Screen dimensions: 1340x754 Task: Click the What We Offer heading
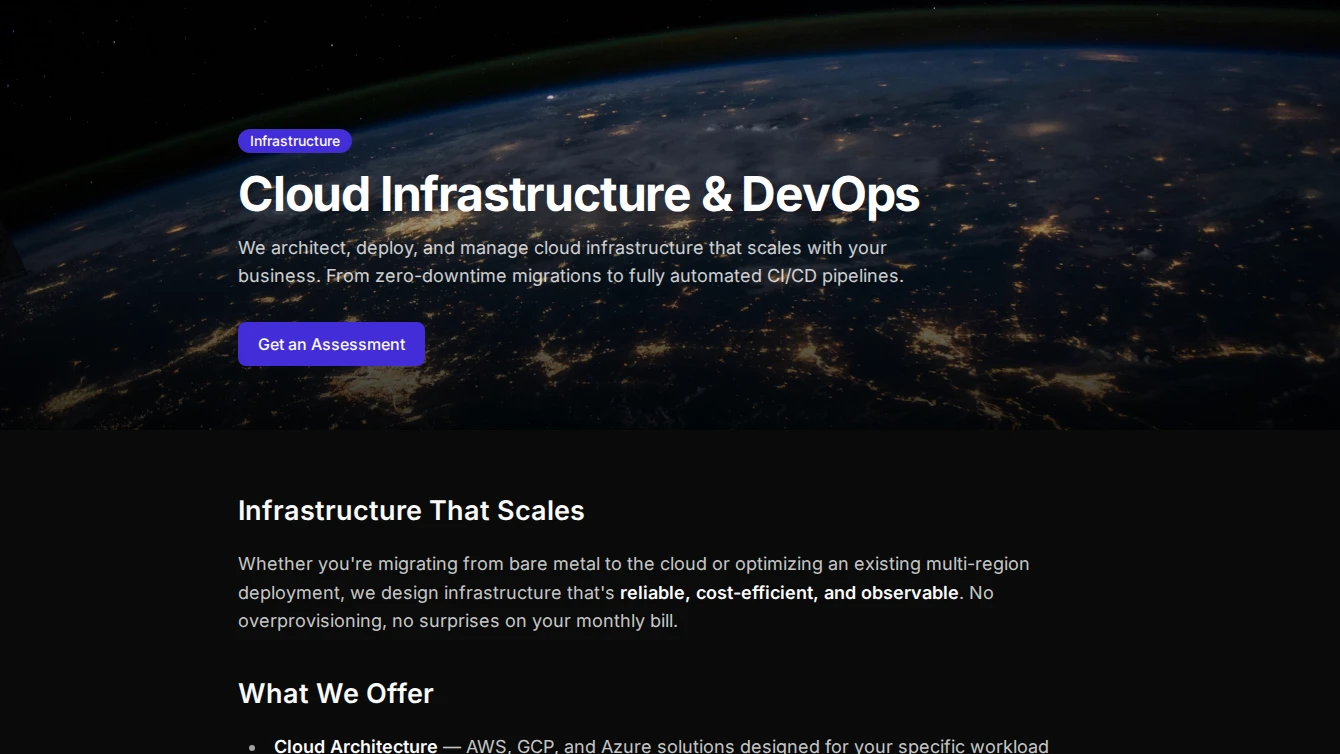coord(335,693)
